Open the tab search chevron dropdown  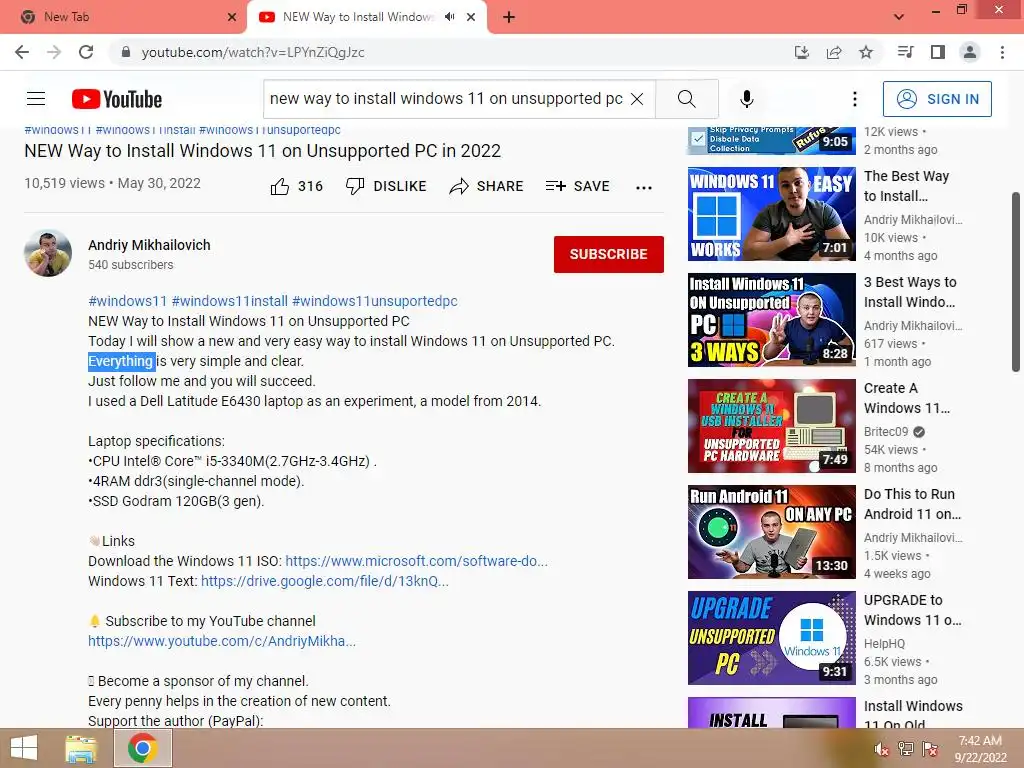pyautogui.click(x=899, y=17)
